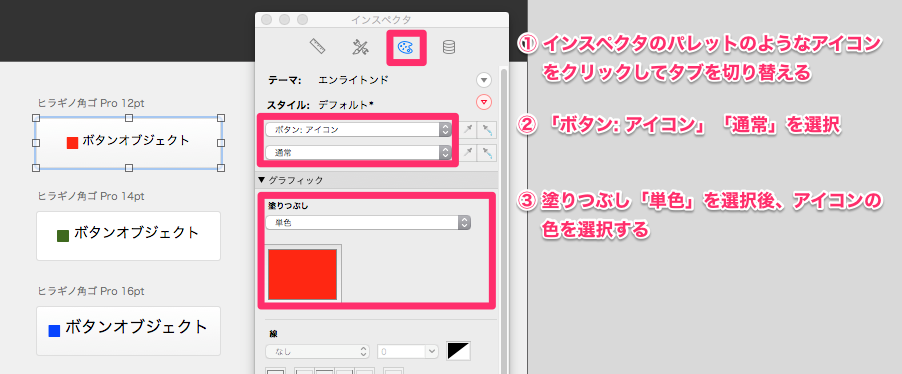The width and height of the screenshot is (902, 374).
Task: Click the blue pin icon beside ボタン: アイコン
Action: point(487,130)
